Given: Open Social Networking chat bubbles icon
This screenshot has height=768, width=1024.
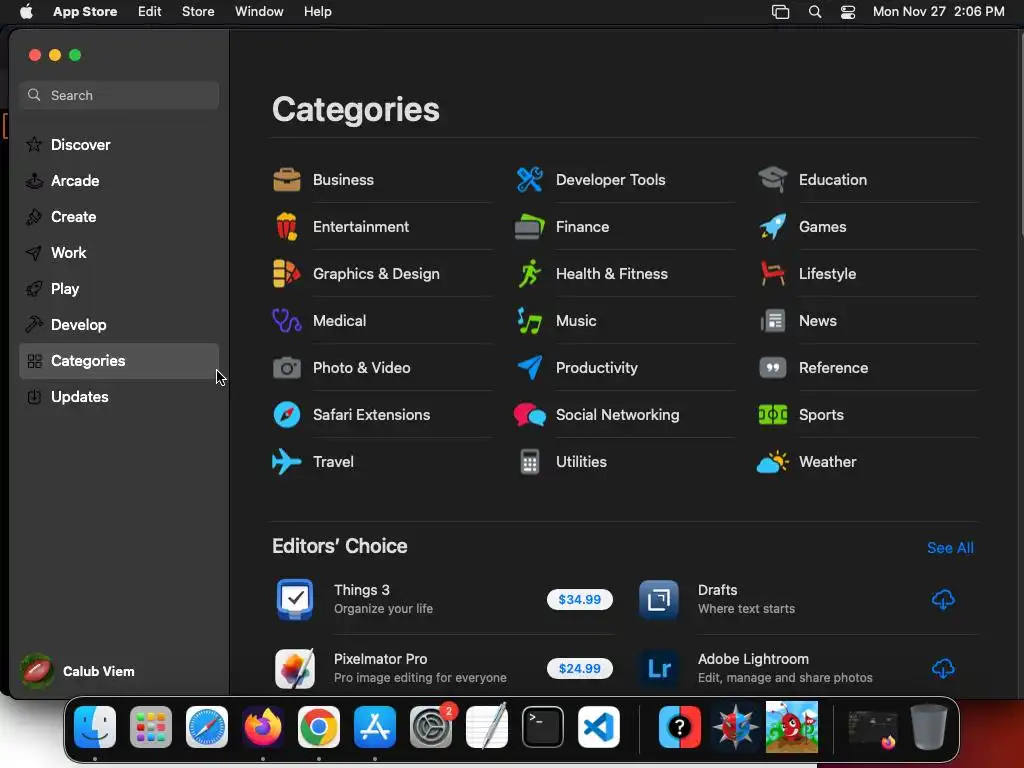Looking at the screenshot, I should point(530,415).
